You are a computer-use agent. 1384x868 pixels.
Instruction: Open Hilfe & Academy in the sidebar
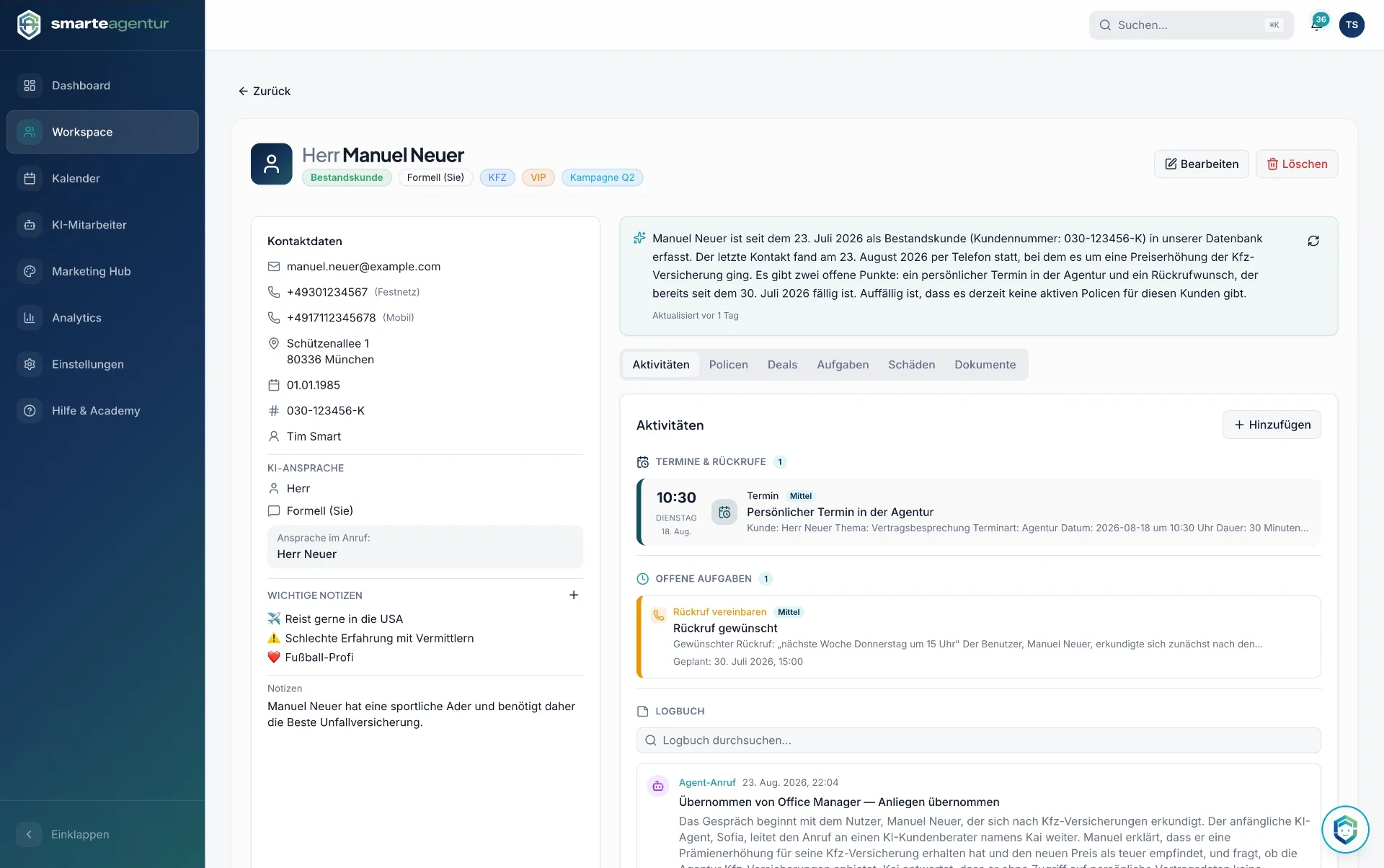(x=102, y=411)
